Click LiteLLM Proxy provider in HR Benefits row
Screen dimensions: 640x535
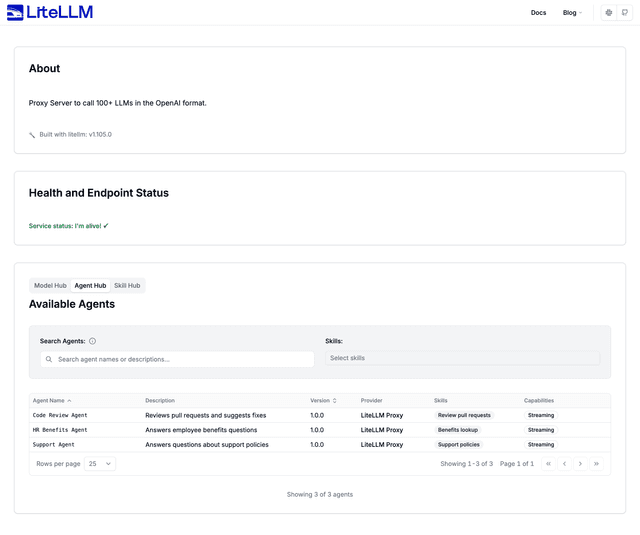(x=382, y=430)
